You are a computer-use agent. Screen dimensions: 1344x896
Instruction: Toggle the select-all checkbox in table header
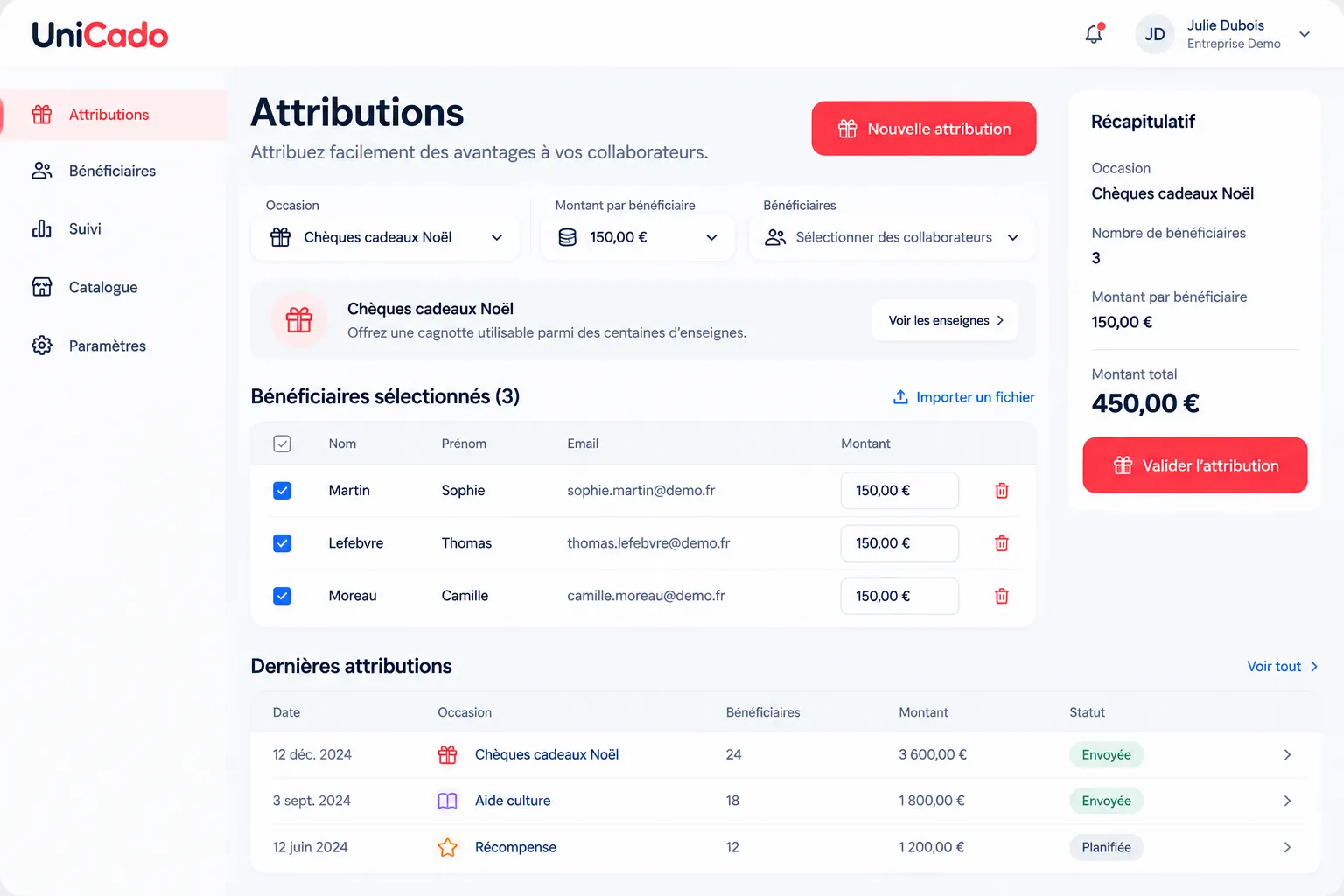coord(282,444)
